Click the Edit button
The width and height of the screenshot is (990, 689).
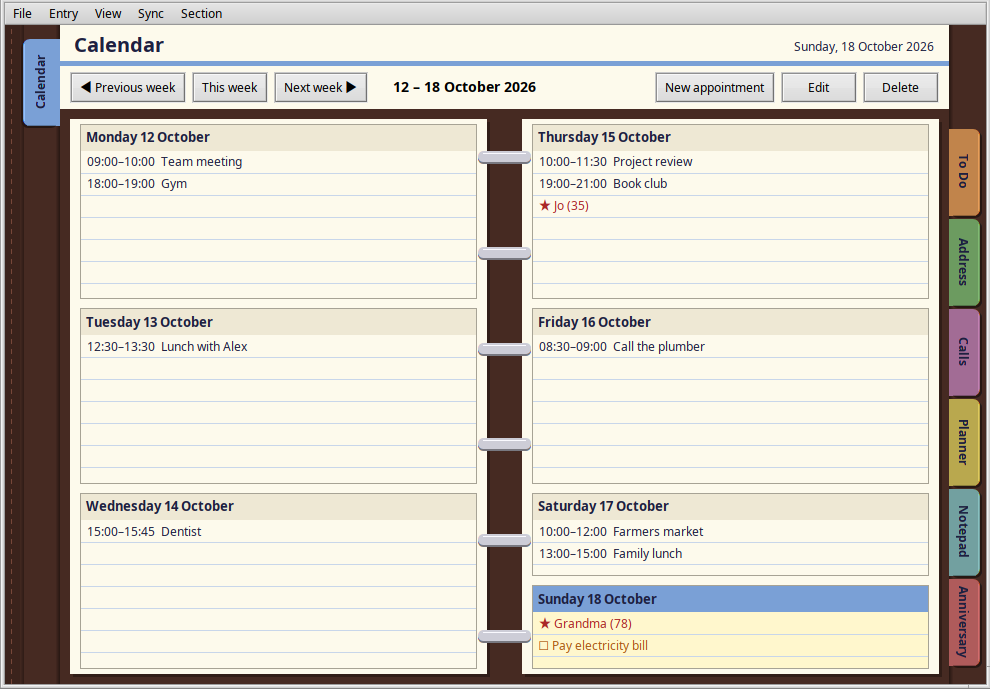[x=819, y=87]
